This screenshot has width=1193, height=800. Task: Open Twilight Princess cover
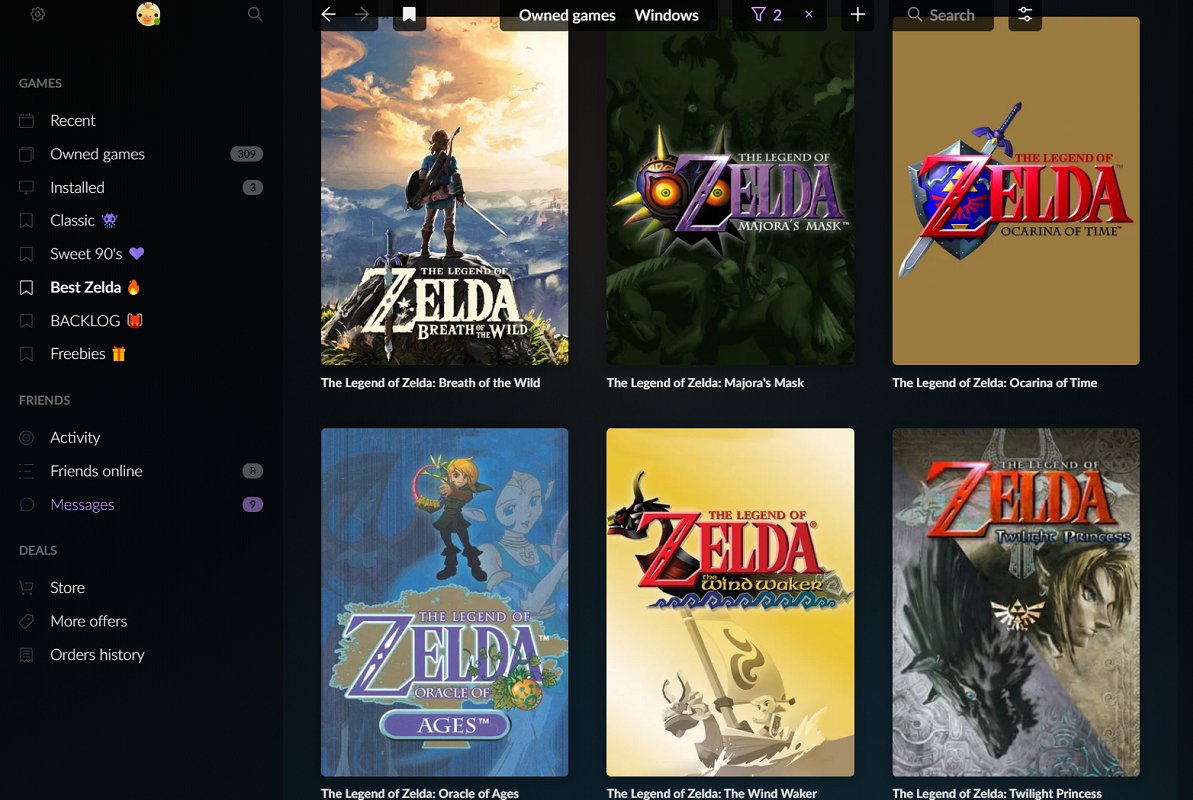(1016, 602)
